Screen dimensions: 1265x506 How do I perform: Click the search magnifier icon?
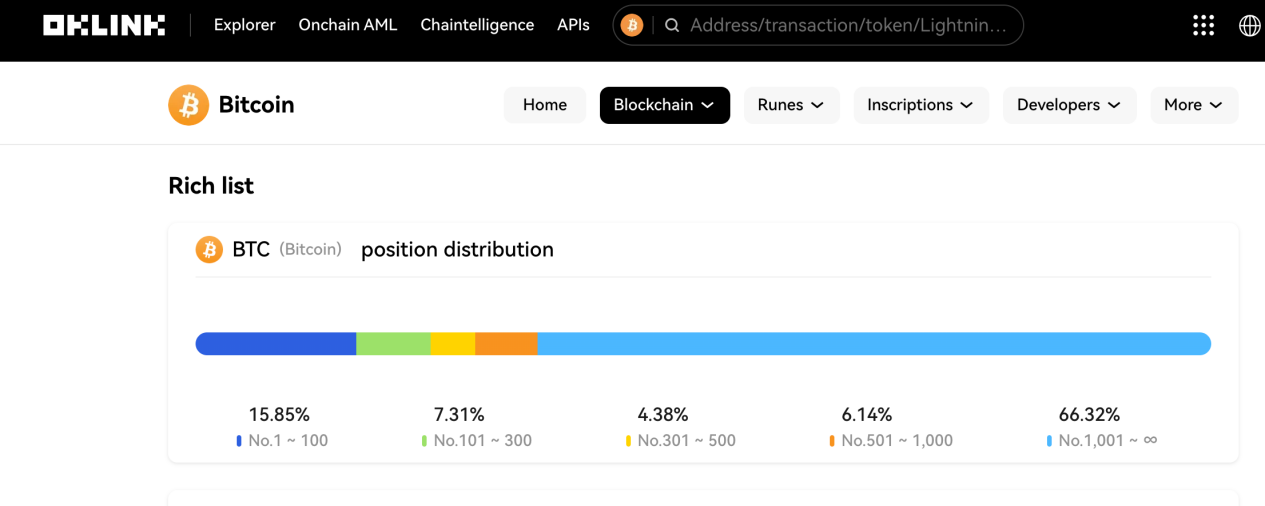coord(672,25)
